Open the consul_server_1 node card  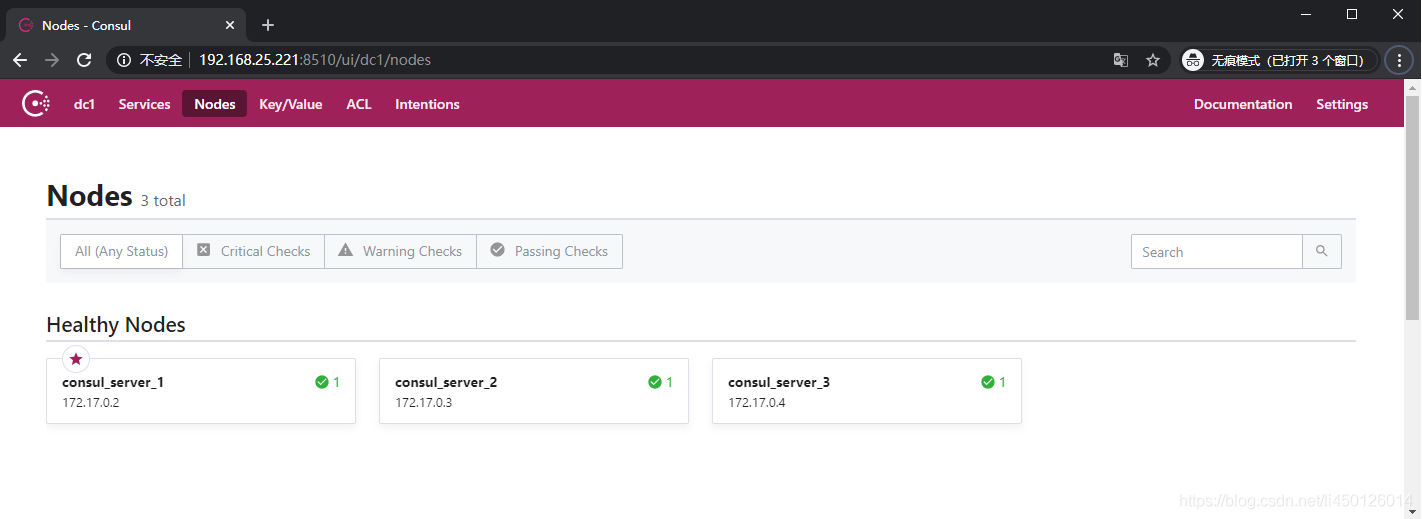[x=201, y=391]
